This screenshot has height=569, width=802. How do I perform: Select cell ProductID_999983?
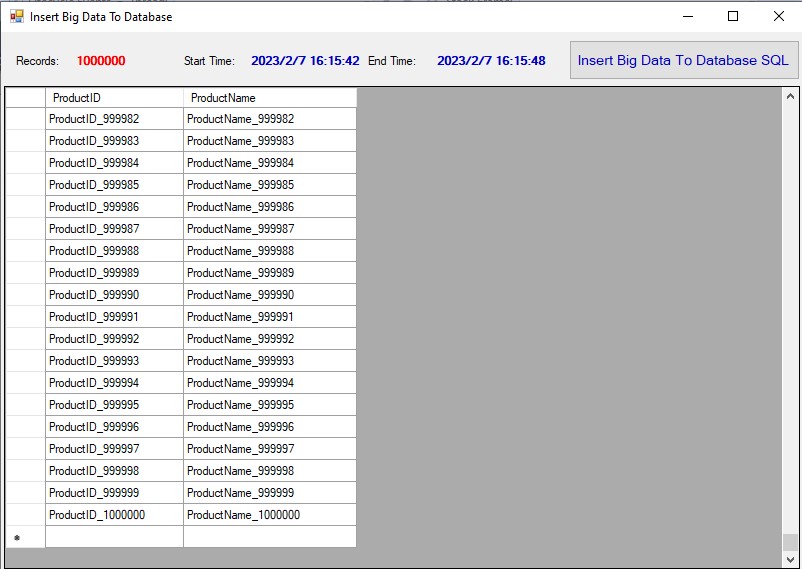pos(115,141)
